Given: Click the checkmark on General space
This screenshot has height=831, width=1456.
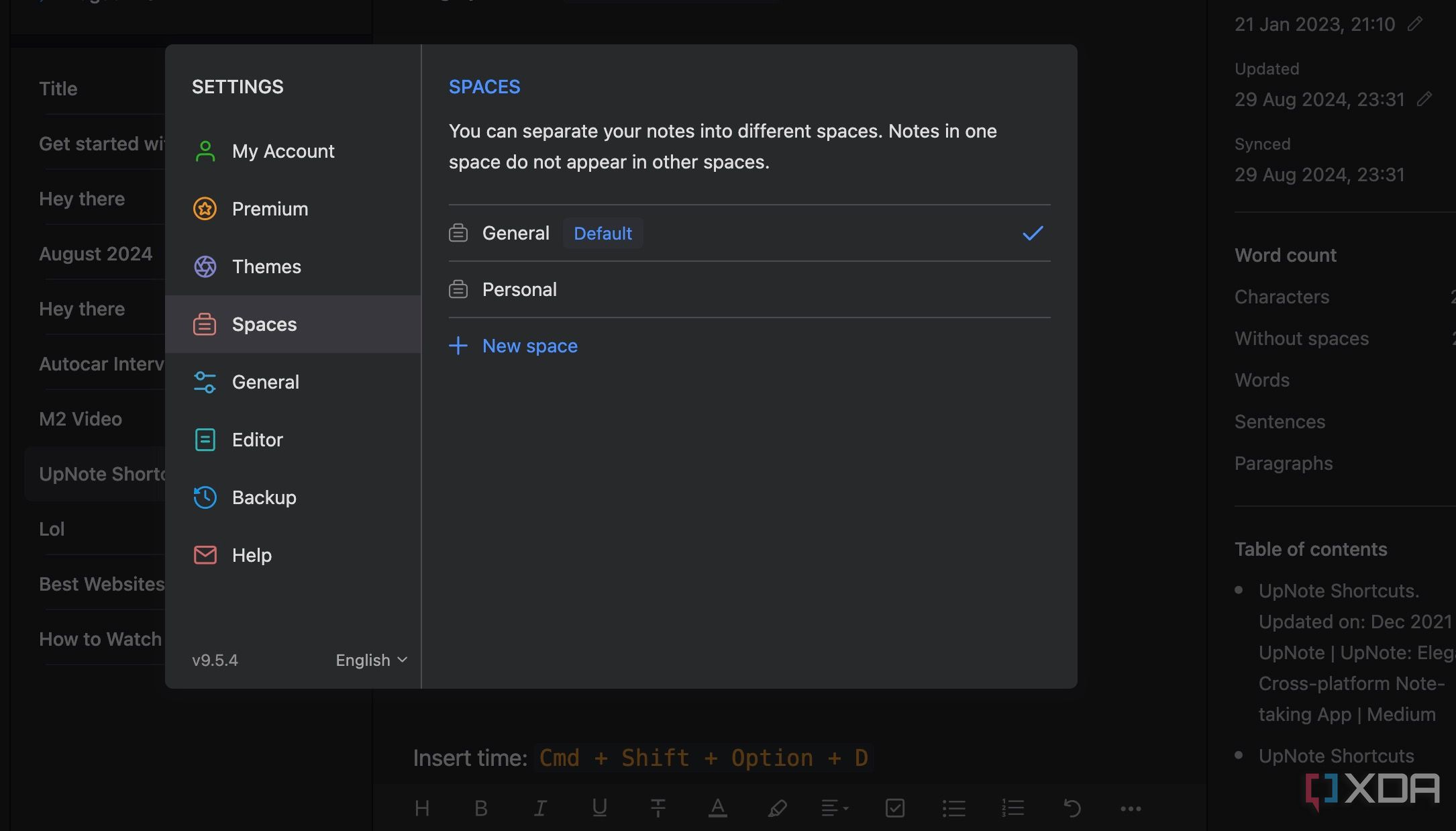Looking at the screenshot, I should [1033, 233].
